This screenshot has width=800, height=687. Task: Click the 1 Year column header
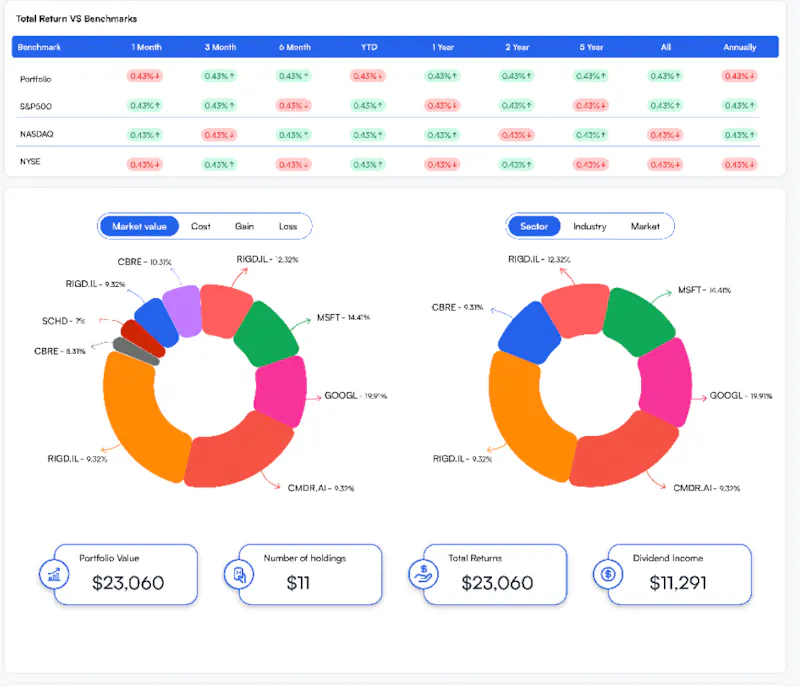click(x=443, y=47)
